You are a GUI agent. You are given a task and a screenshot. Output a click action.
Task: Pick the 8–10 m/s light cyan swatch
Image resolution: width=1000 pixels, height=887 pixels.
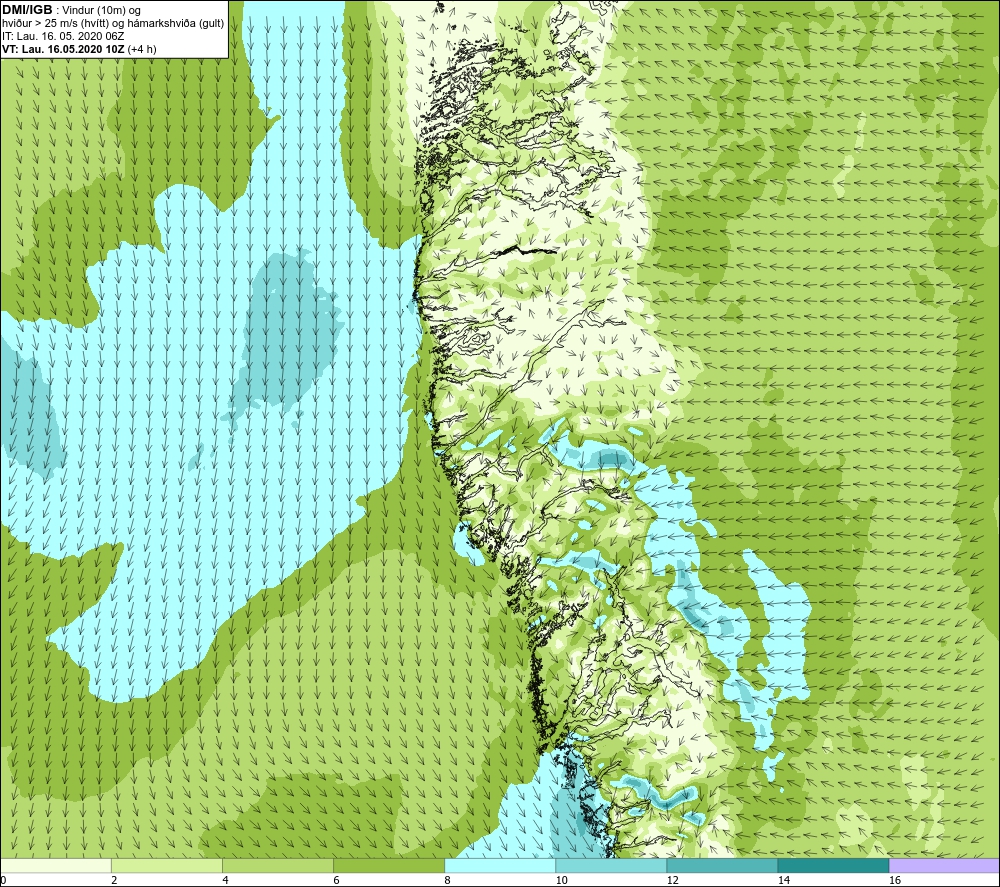[x=500, y=865]
